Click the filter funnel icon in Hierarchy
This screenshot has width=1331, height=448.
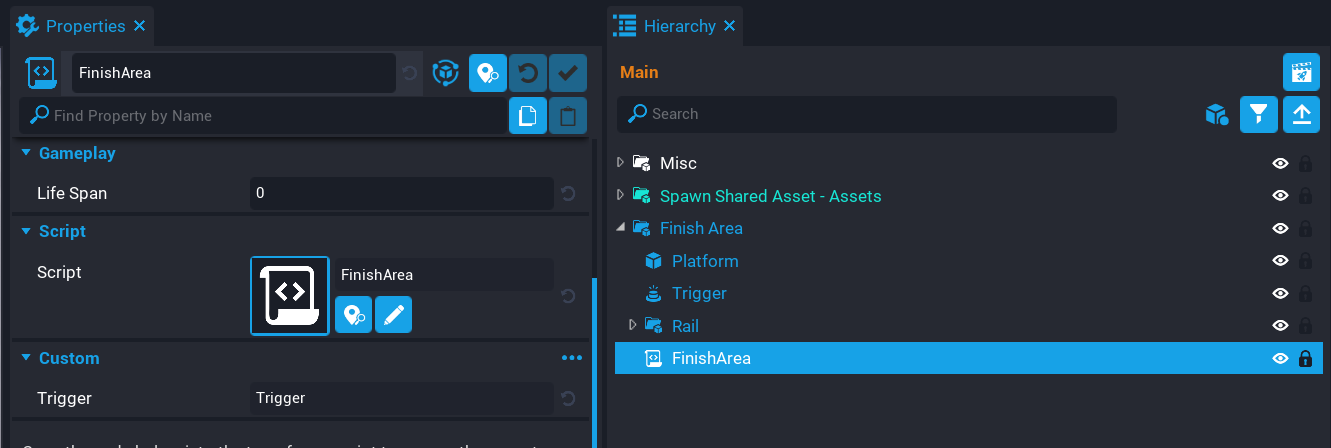1259,115
